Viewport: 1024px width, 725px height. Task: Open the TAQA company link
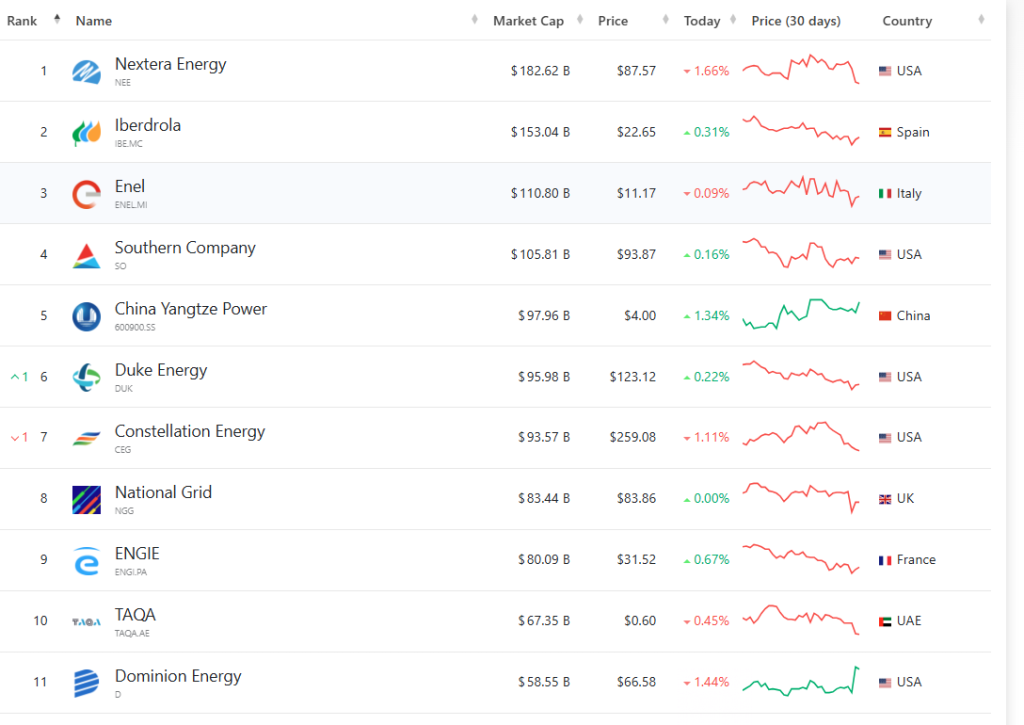tap(135, 615)
